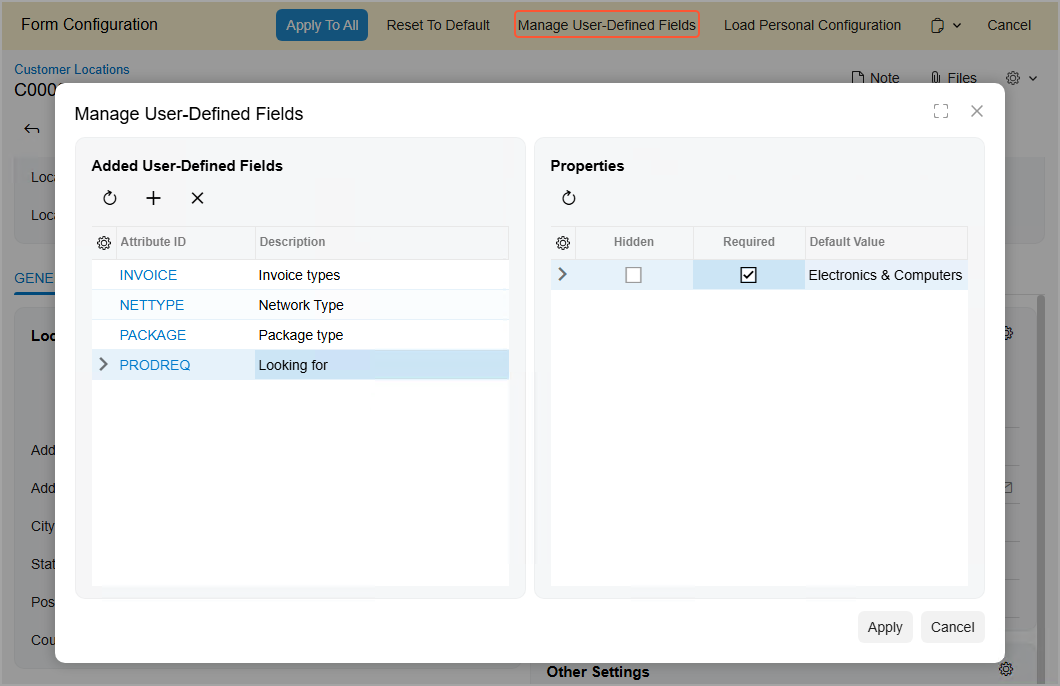The height and width of the screenshot is (686, 1060).
Task: Add a new user-defined field
Action: tap(153, 198)
